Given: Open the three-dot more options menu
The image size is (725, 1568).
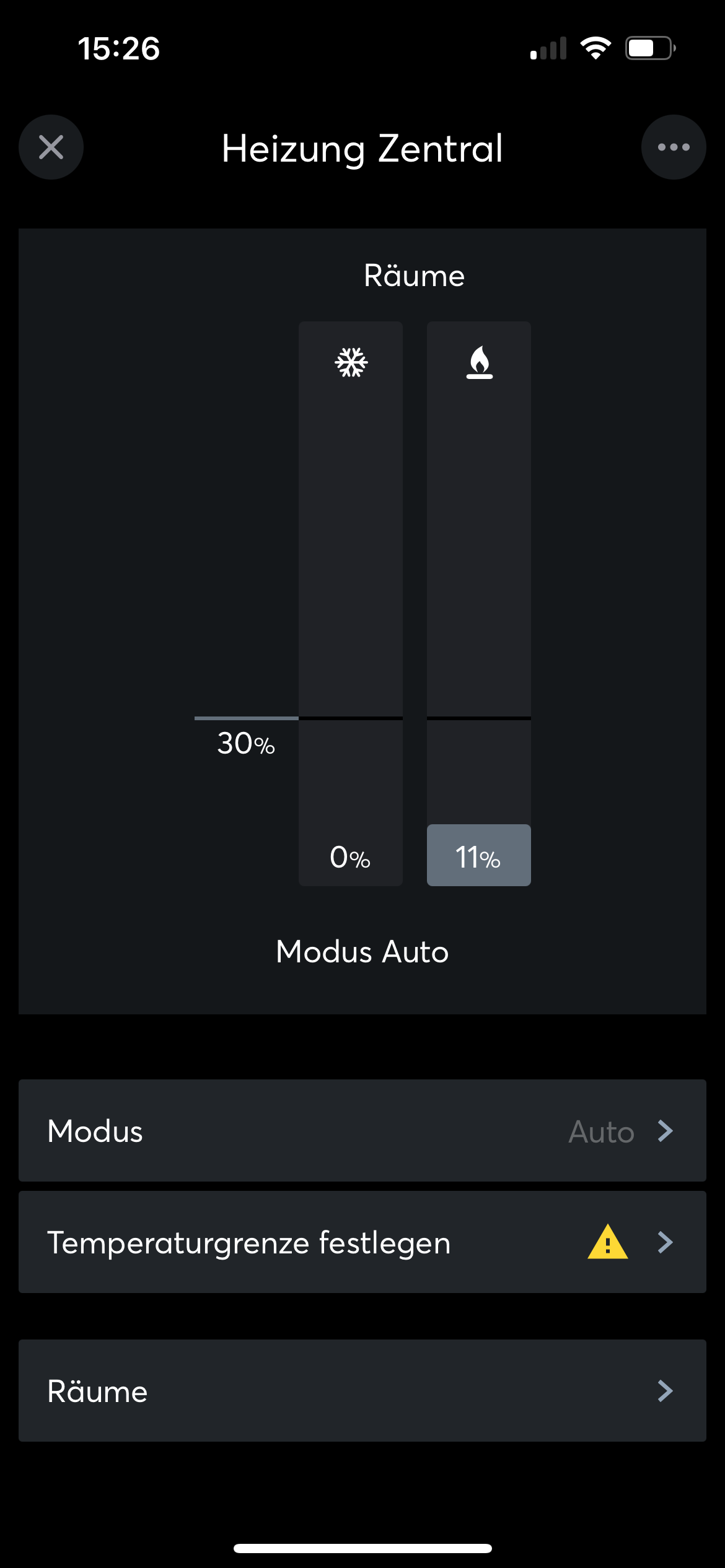Looking at the screenshot, I should [x=674, y=147].
